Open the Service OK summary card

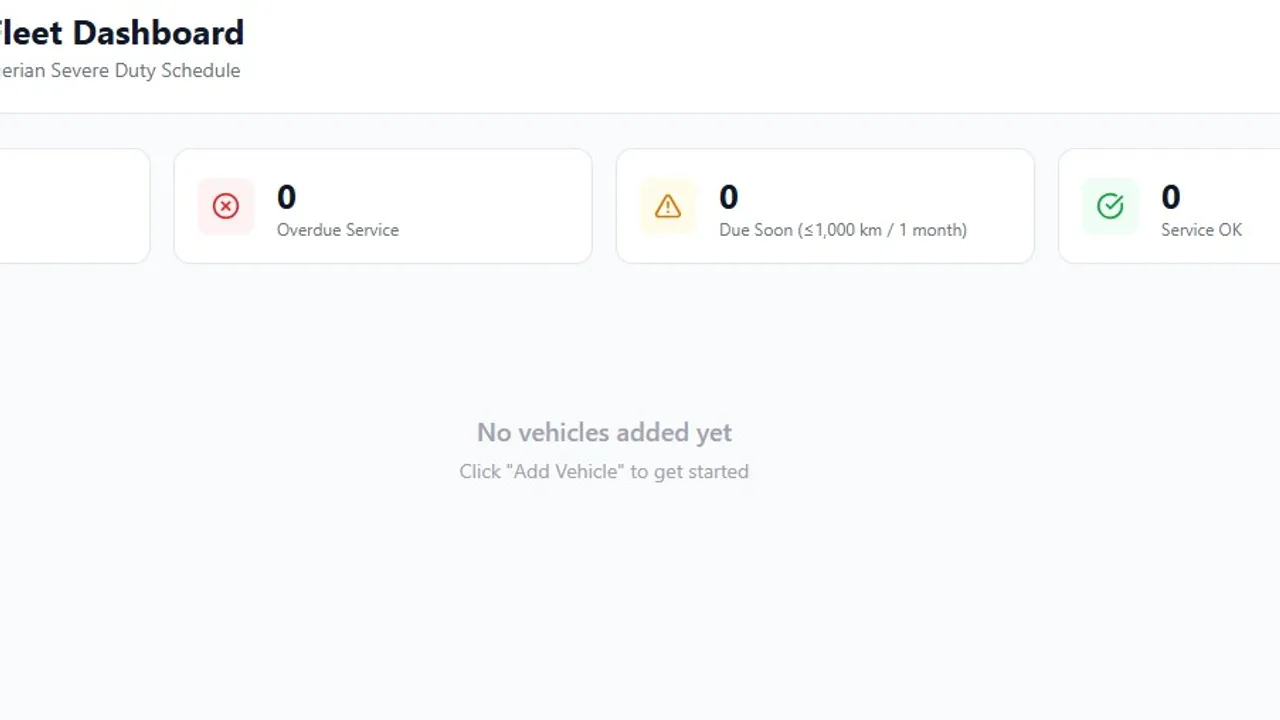pos(1169,206)
